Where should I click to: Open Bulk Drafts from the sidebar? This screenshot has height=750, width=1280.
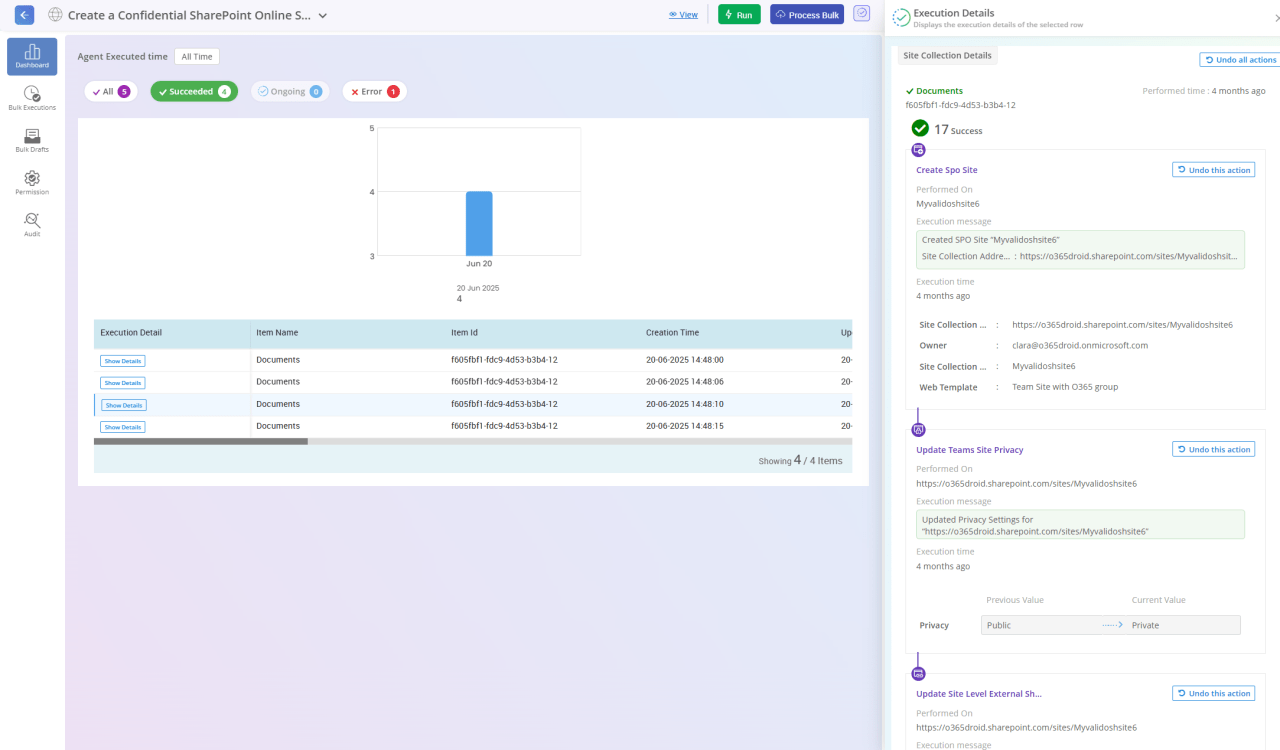31,139
